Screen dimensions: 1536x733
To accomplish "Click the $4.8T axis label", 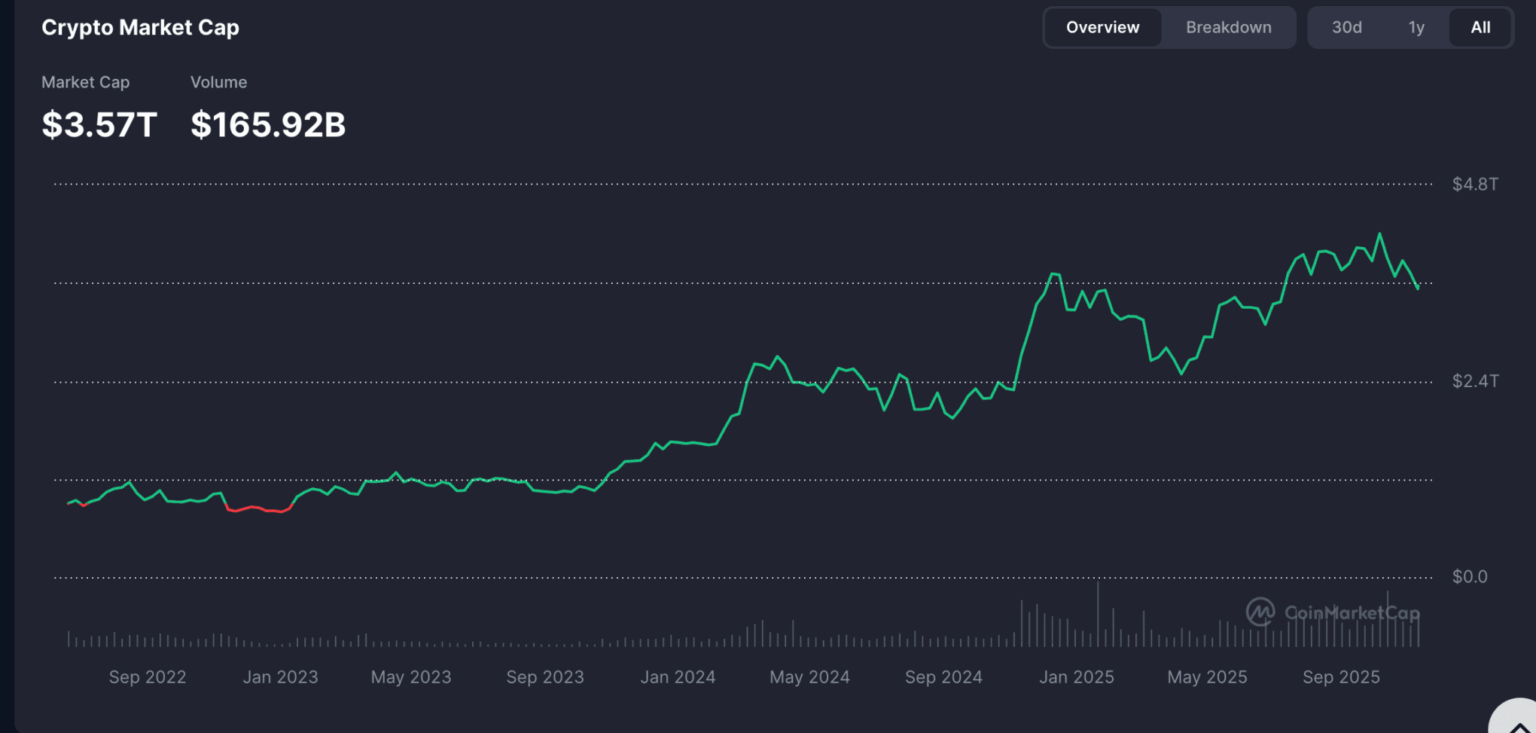I will (x=1474, y=183).
